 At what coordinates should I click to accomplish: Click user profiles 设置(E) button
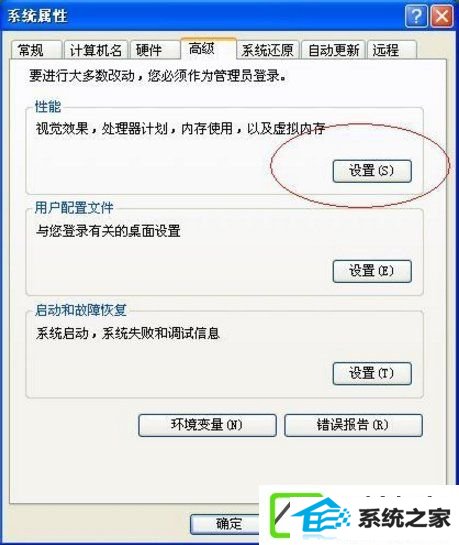click(x=372, y=271)
